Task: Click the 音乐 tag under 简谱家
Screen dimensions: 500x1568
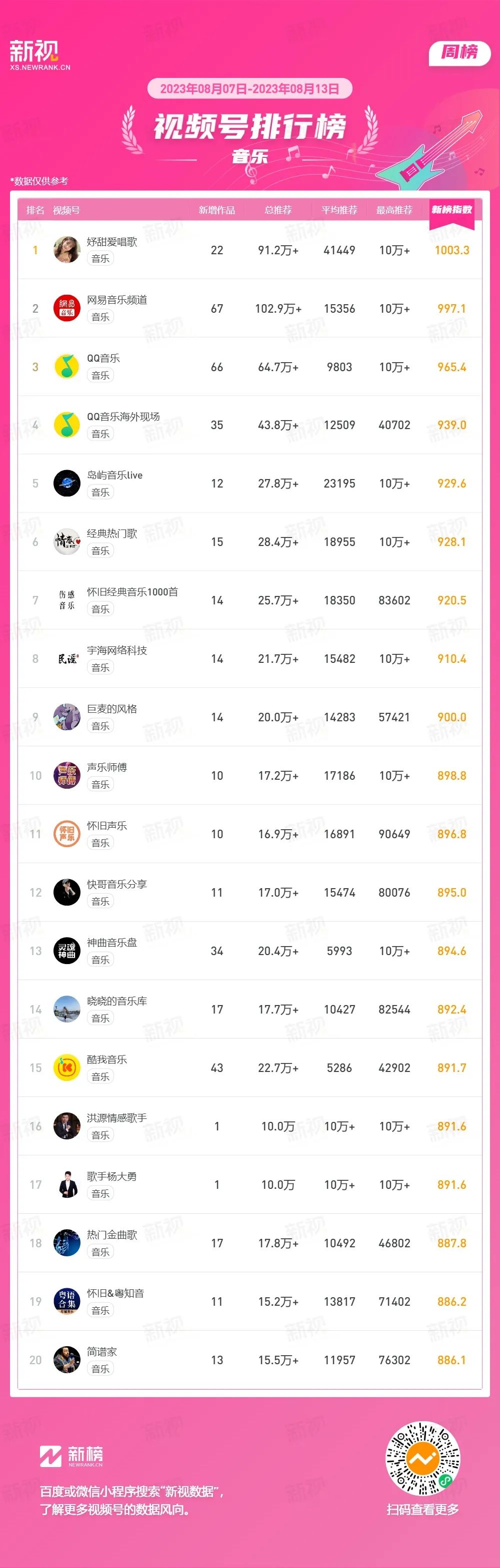Action: tap(100, 1369)
